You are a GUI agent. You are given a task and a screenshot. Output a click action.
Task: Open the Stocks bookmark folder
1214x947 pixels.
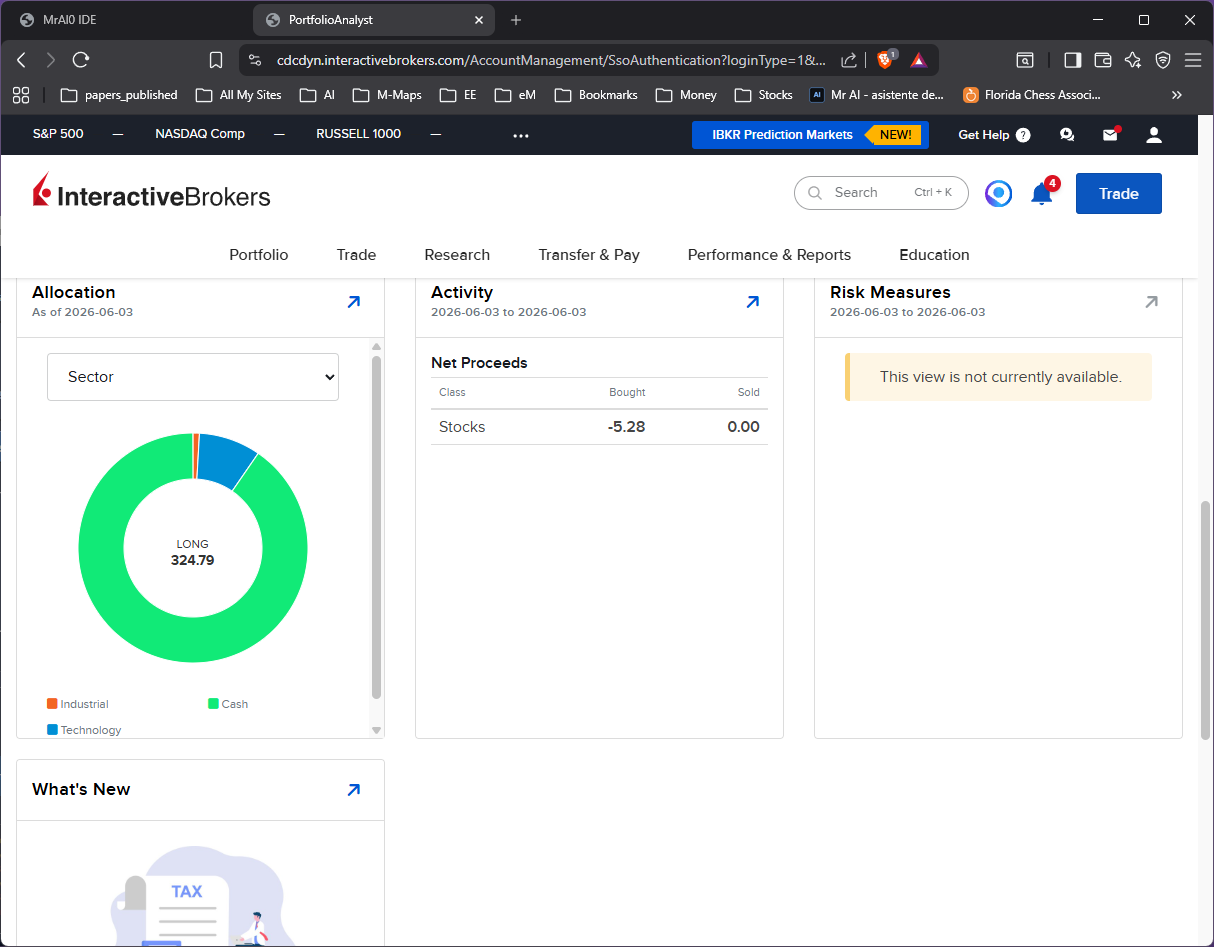(763, 95)
